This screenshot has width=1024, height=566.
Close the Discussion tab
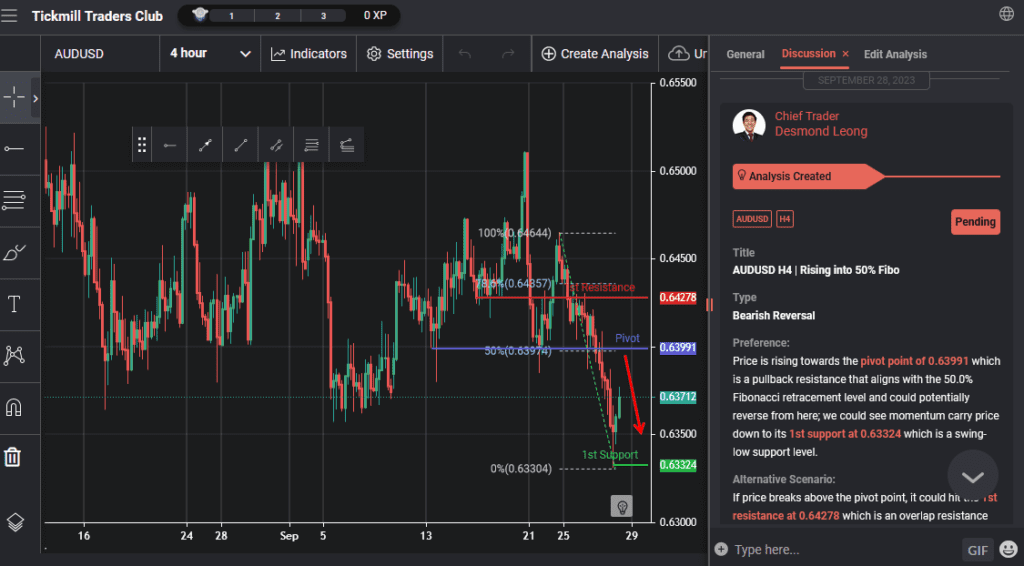[x=845, y=54]
